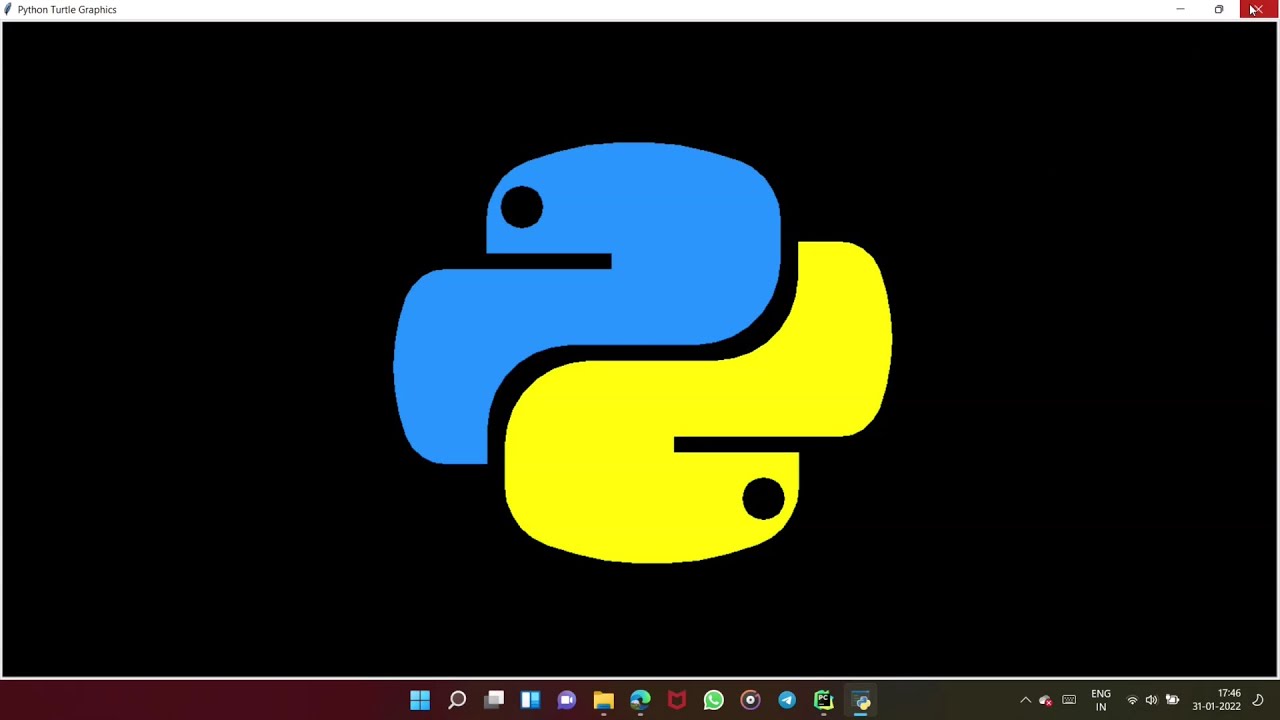
Task: Open the volume speaker icon
Action: (1151, 700)
